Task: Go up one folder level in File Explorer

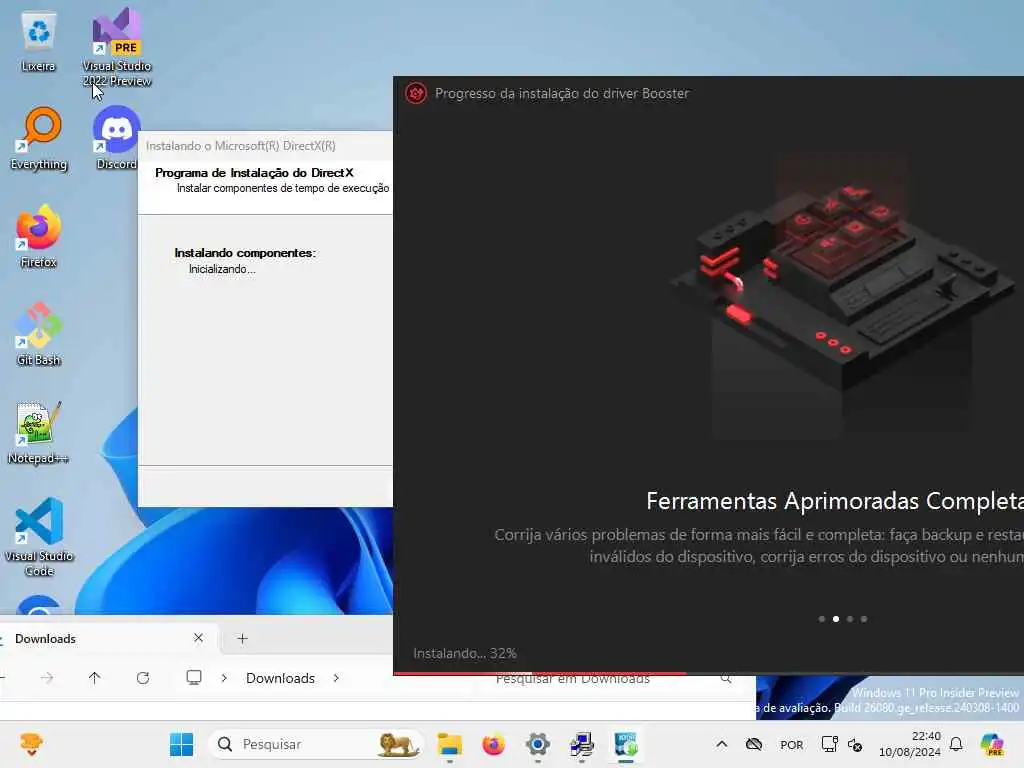Action: 95,678
